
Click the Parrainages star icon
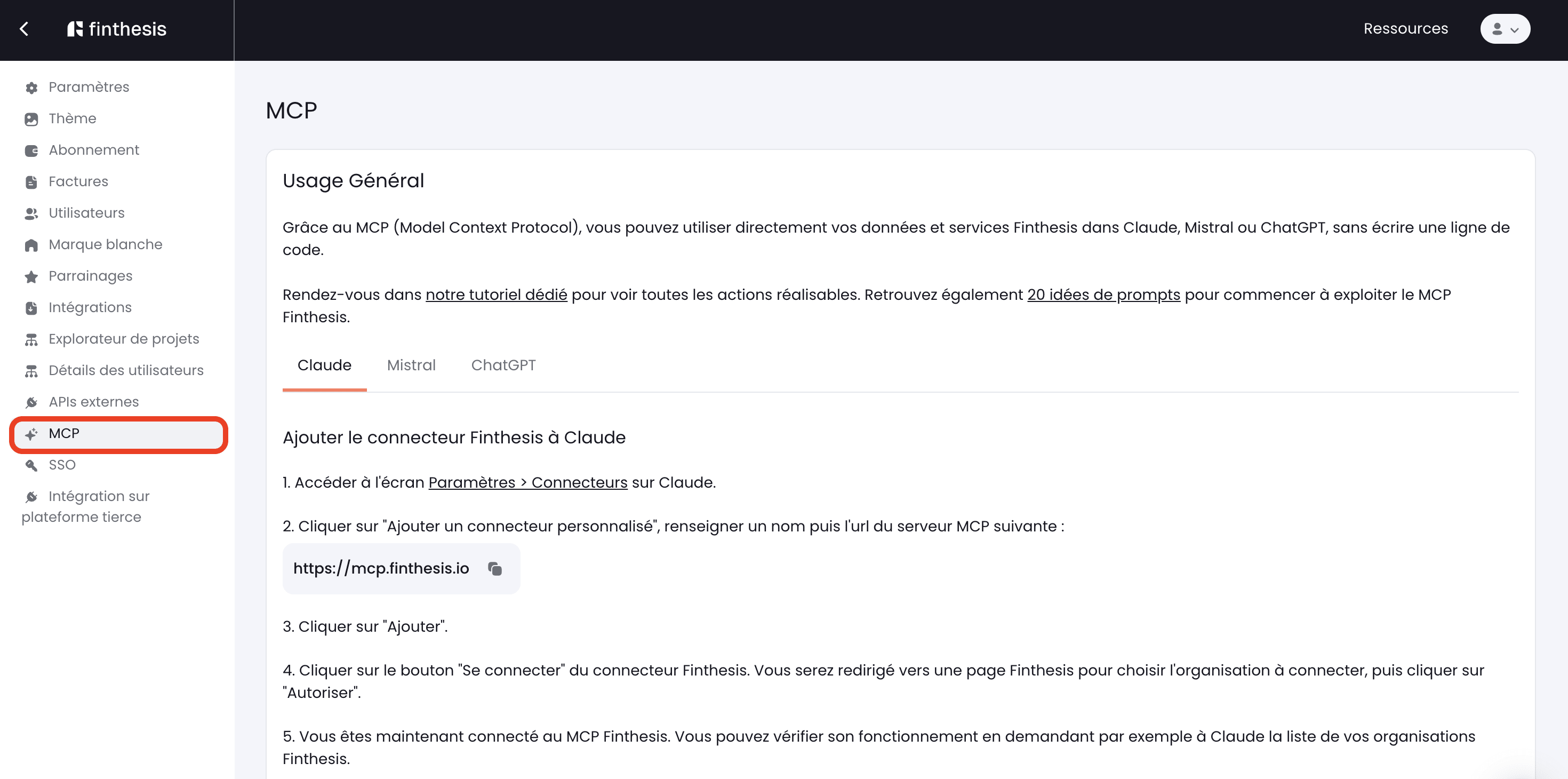[31, 276]
